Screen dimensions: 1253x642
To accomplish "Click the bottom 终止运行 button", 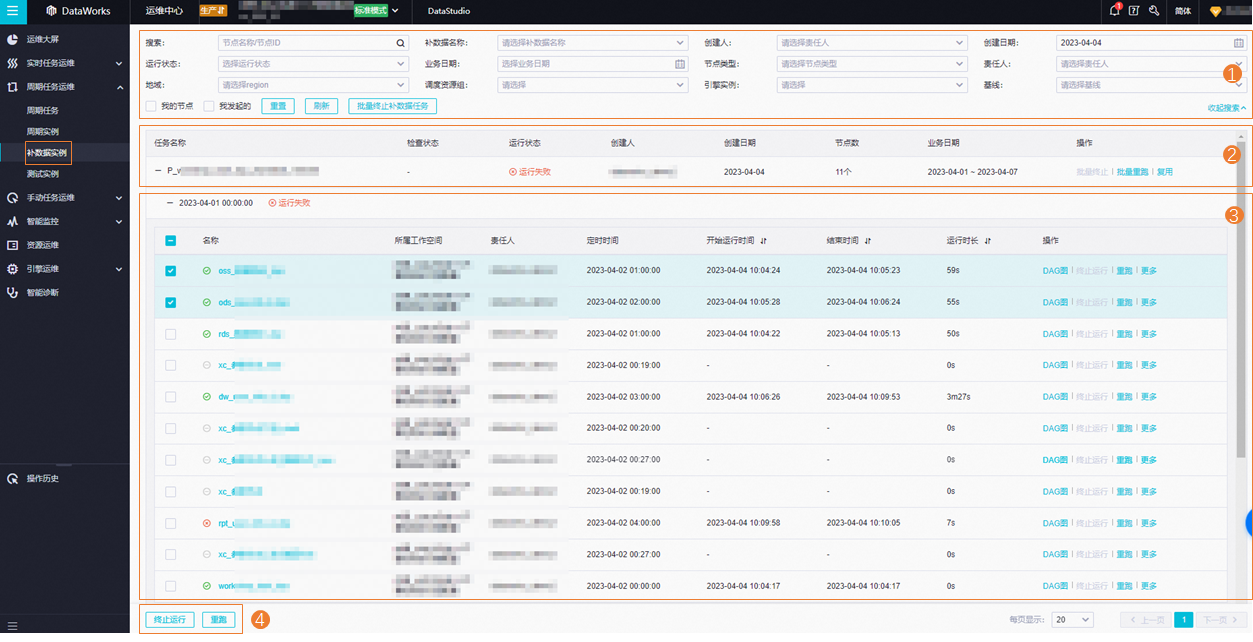I will (x=170, y=620).
